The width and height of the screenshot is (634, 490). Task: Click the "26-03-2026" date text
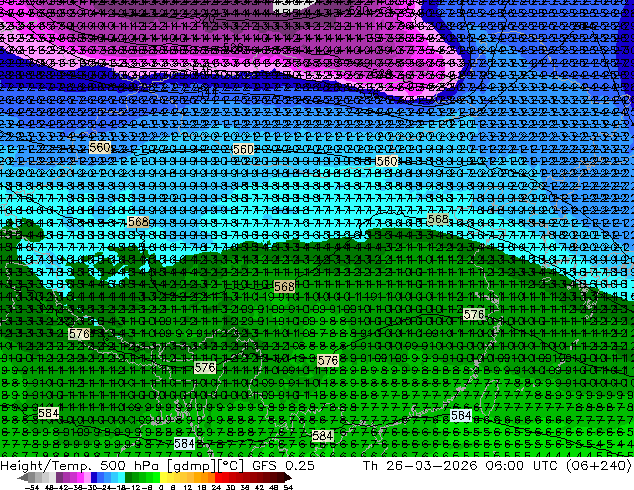pos(431,465)
